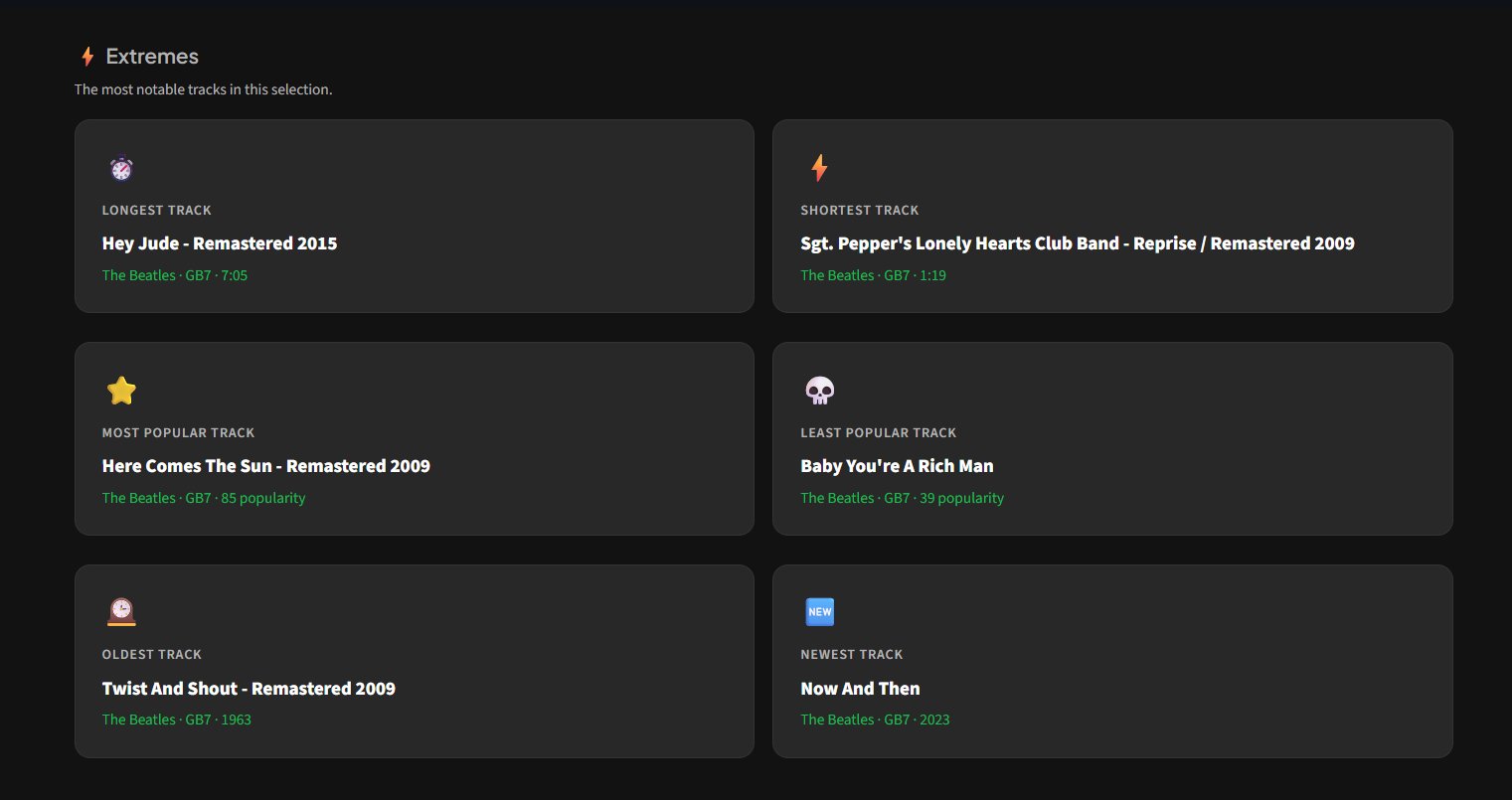Click 'The Beatles · GB7 · 7:05' details line
This screenshot has height=800, width=1512.
pos(175,275)
